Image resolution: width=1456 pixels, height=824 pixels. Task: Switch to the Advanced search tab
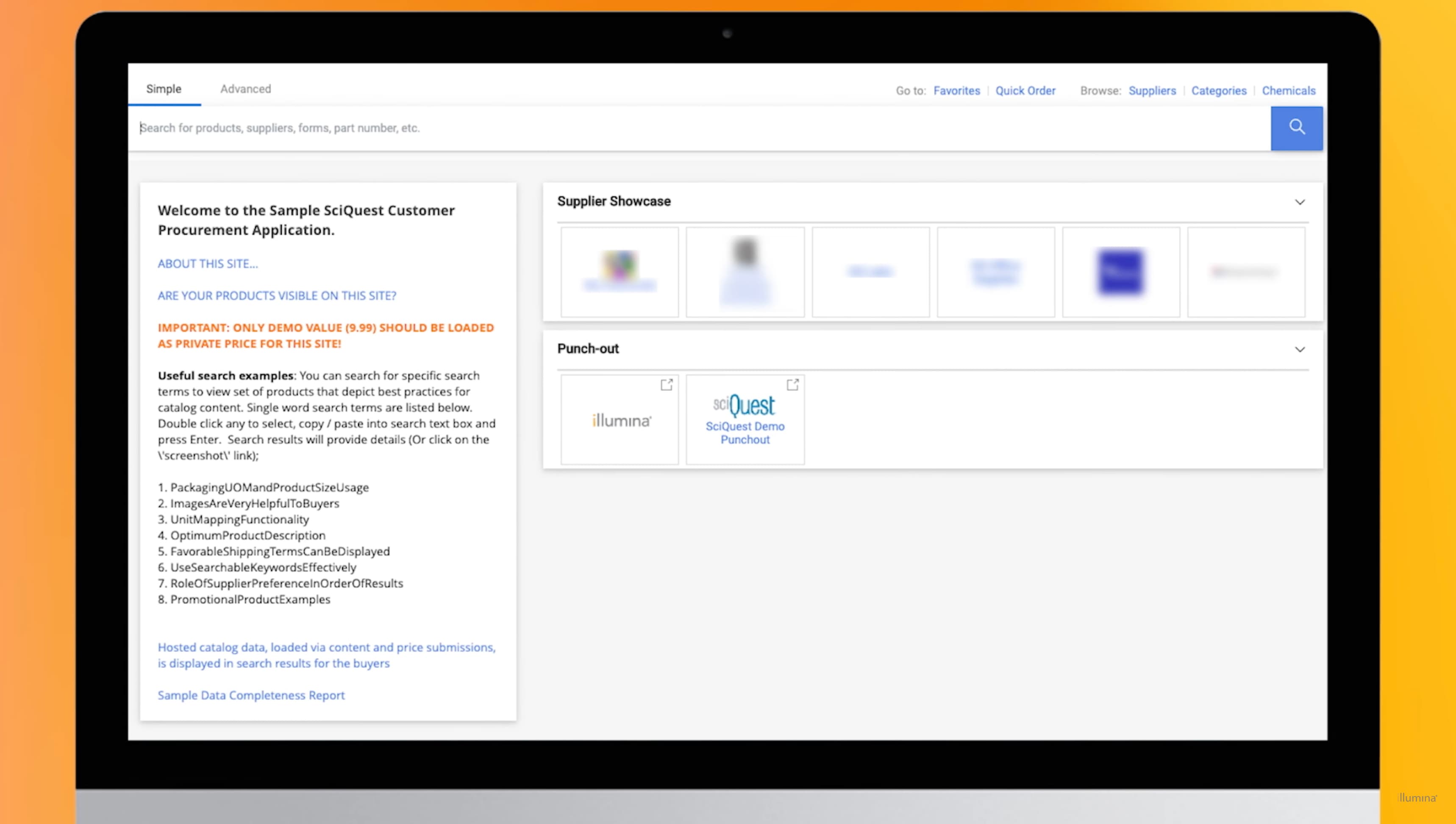click(245, 89)
